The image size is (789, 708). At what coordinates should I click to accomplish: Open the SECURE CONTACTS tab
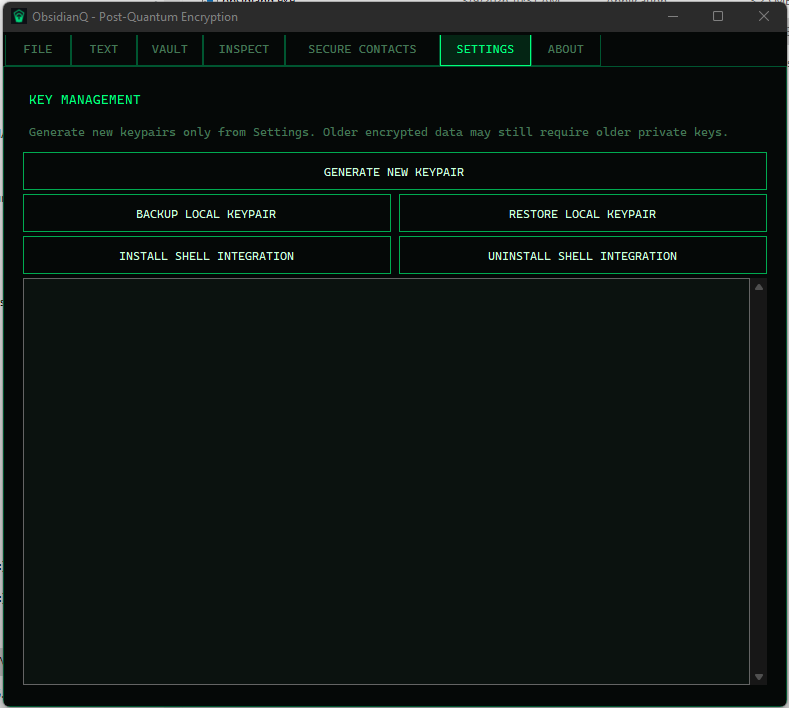click(362, 49)
